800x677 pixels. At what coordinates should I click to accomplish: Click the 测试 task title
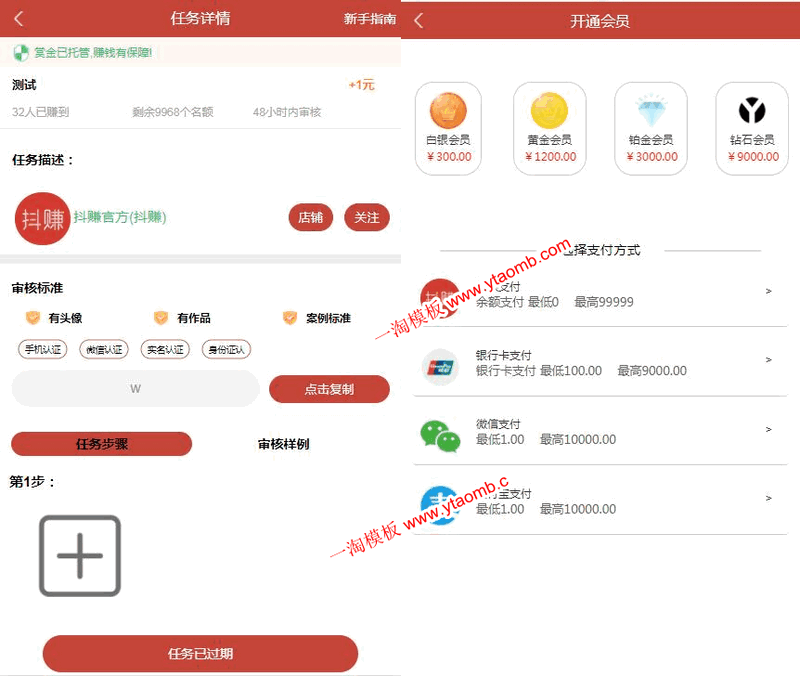[x=24, y=85]
